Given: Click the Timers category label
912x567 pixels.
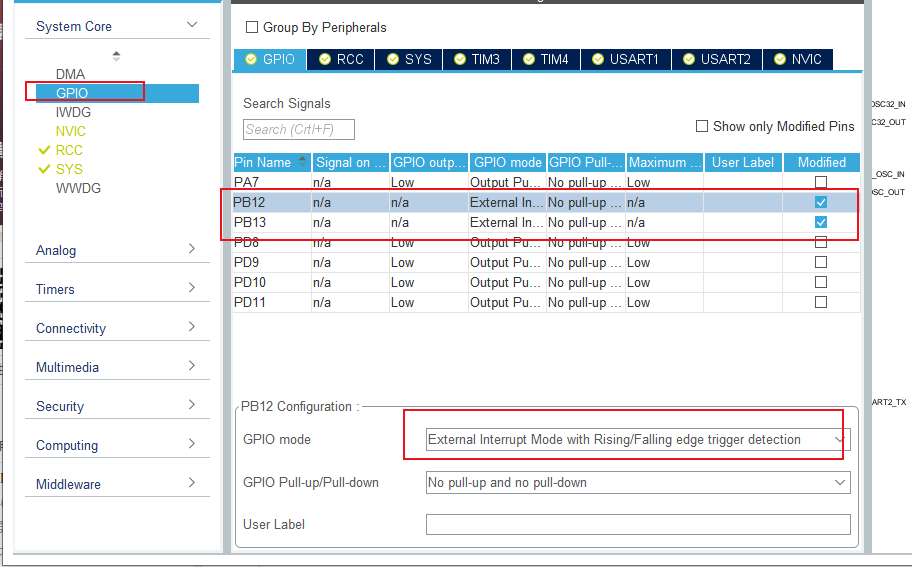Looking at the screenshot, I should click(x=55, y=289).
